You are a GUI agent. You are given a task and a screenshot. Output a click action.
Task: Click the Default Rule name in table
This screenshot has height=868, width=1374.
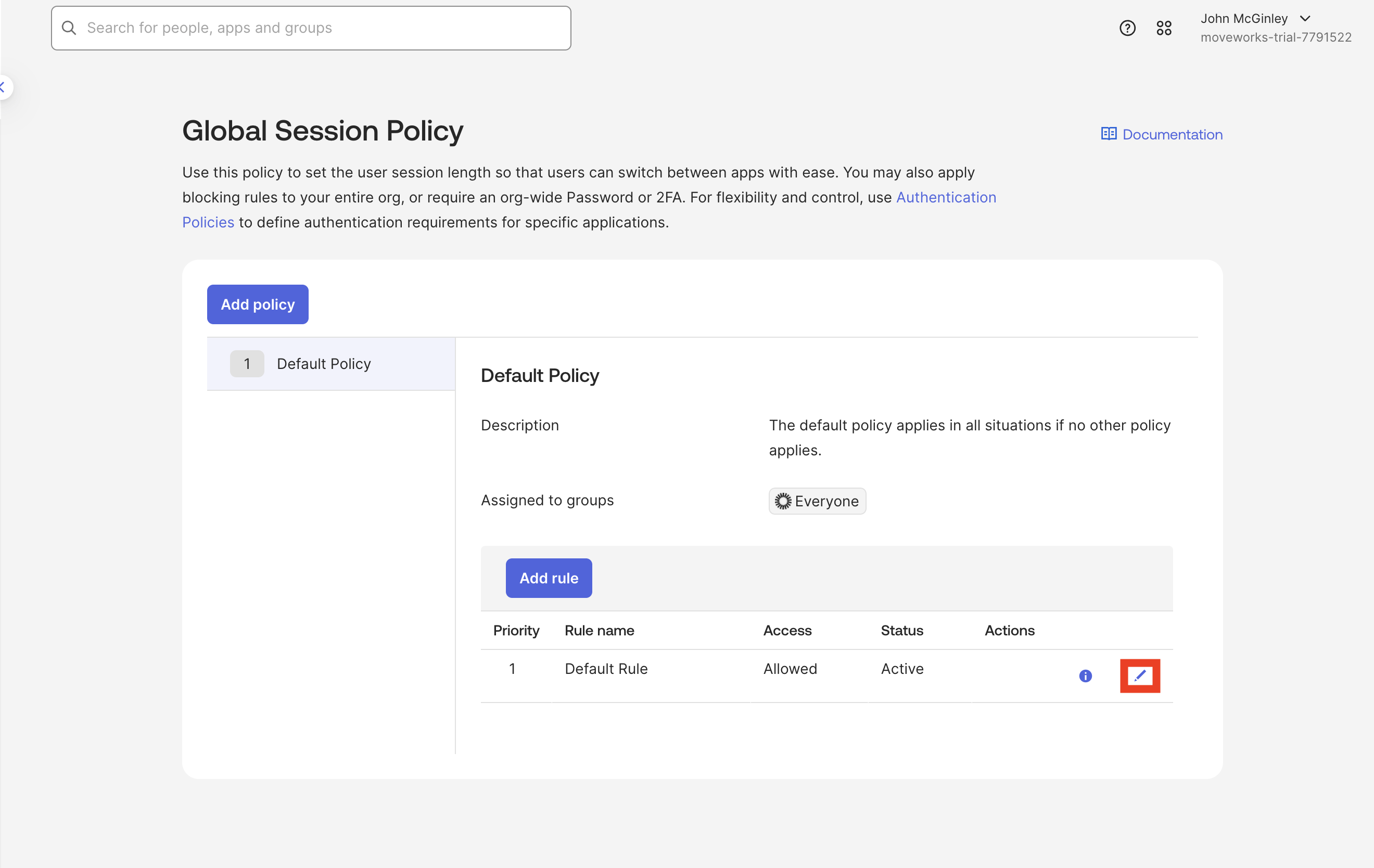pos(605,668)
